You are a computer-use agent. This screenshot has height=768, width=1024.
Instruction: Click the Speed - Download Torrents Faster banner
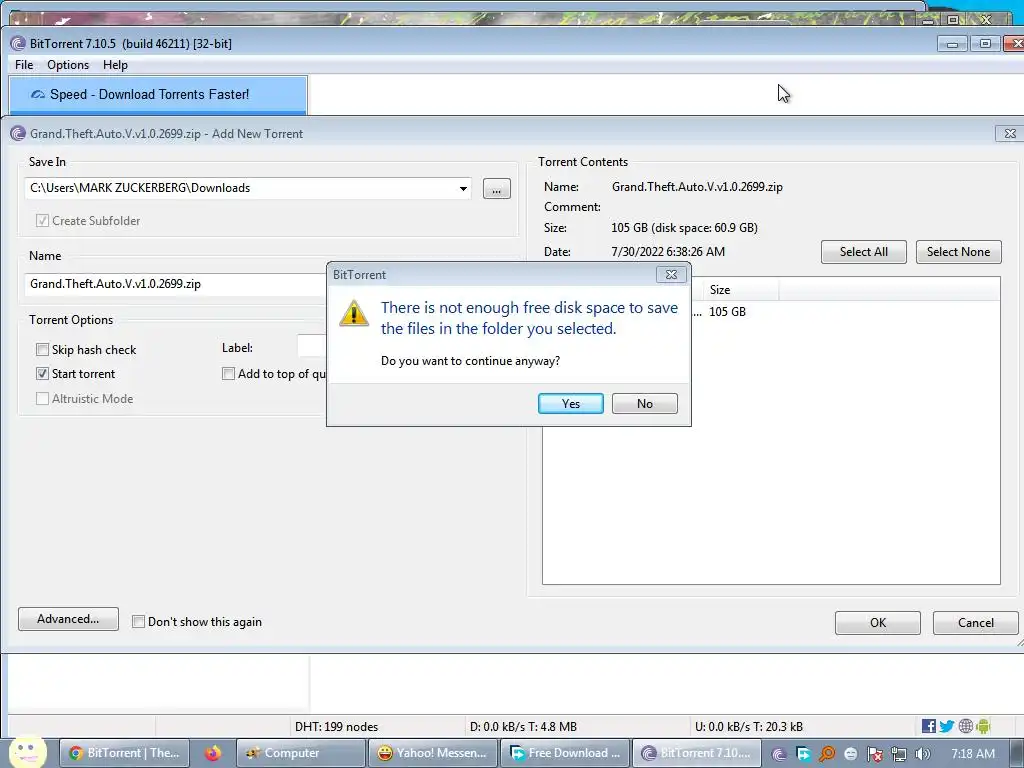(158, 95)
